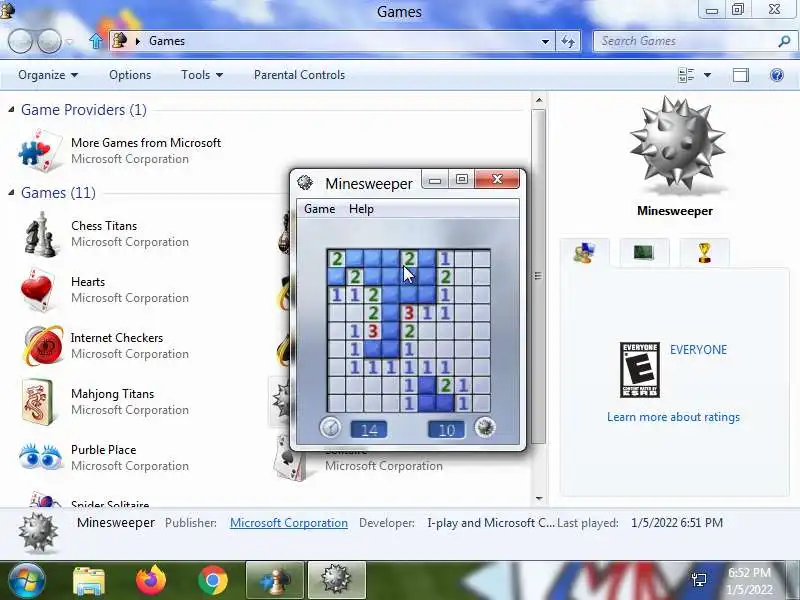Click the games list vertical scrollbar thumb

(539, 276)
